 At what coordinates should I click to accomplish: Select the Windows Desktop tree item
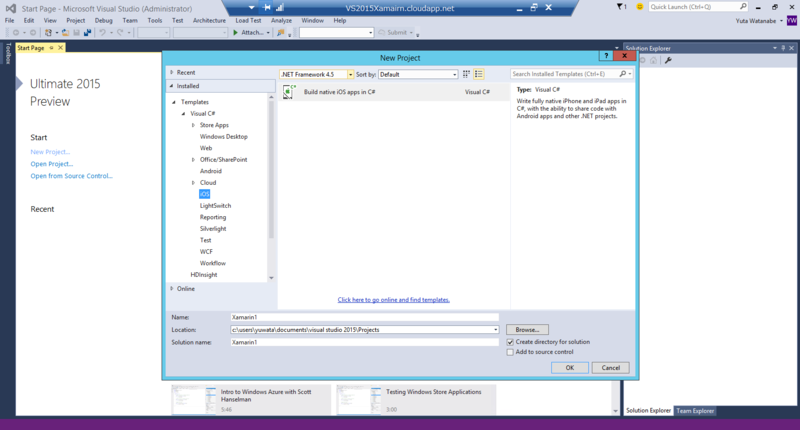(223, 137)
